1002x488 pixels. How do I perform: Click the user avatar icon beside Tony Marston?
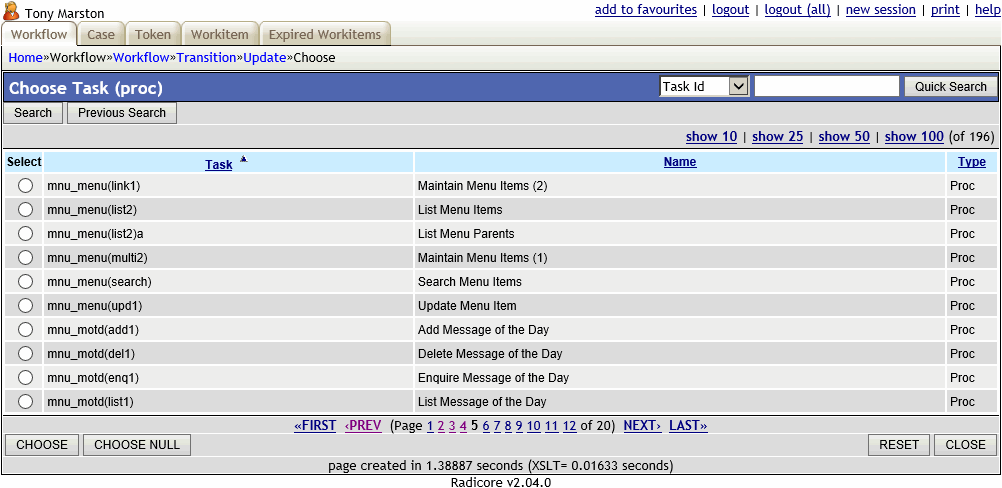coord(12,12)
